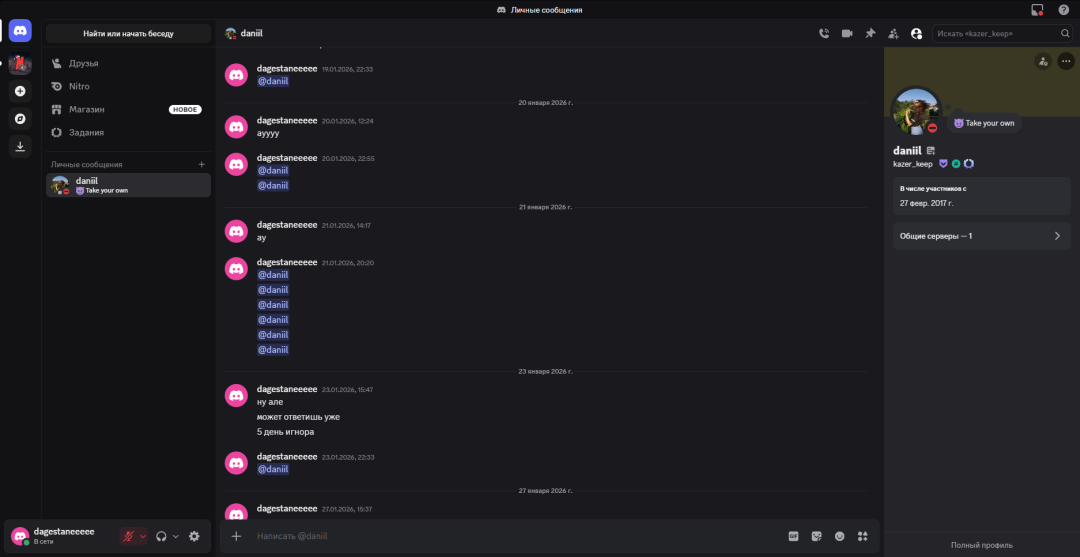
Task: Open audio output options arrow
Action: tap(176, 536)
